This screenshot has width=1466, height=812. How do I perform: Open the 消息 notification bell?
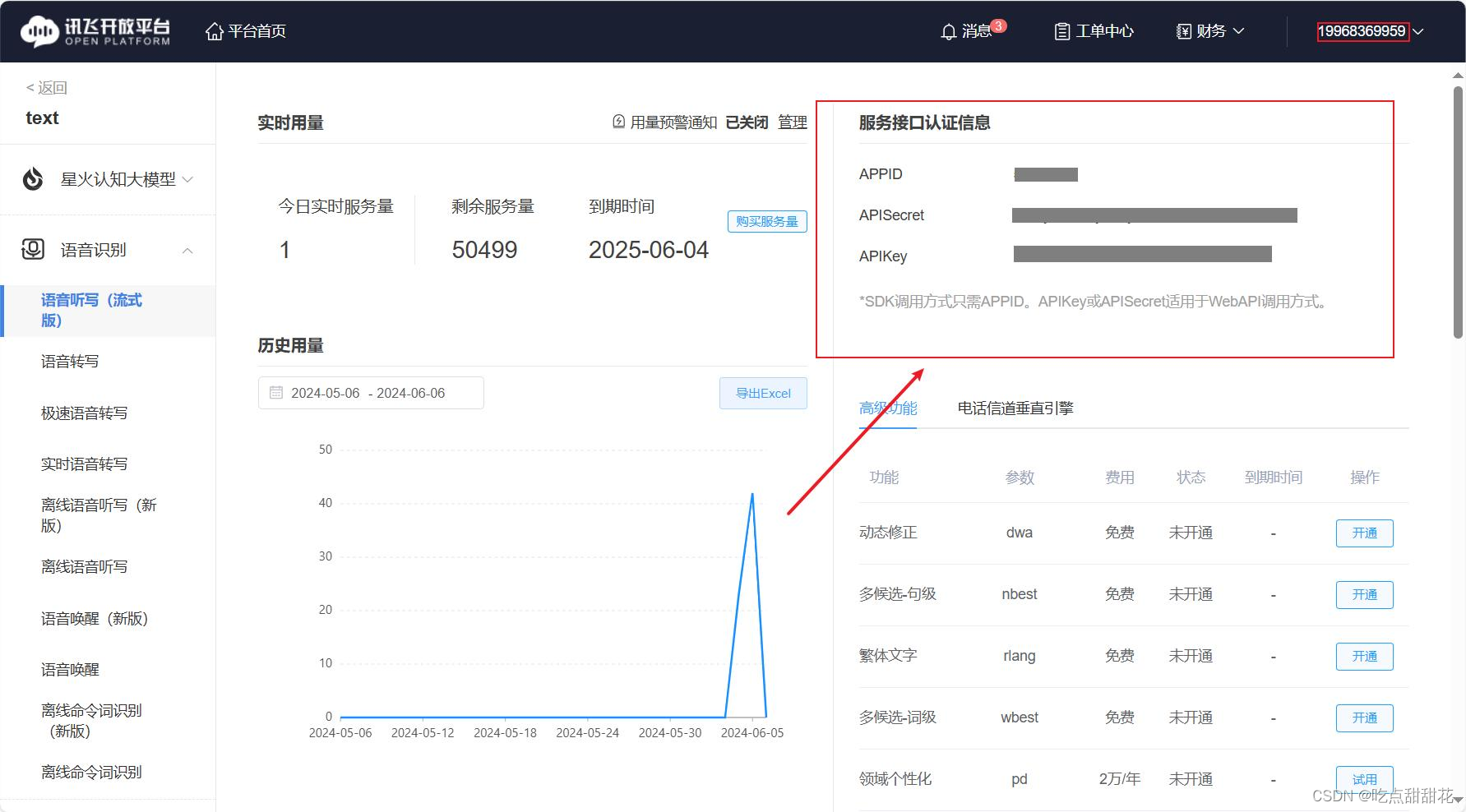[x=950, y=31]
